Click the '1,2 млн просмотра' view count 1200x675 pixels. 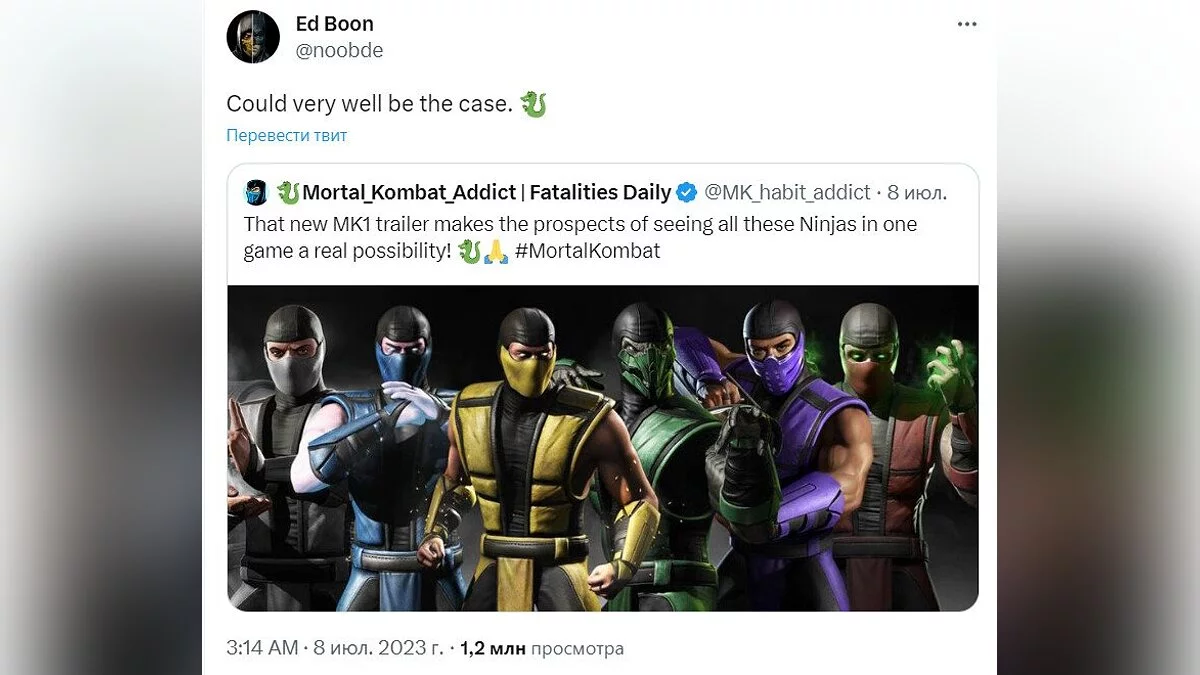pos(542,648)
